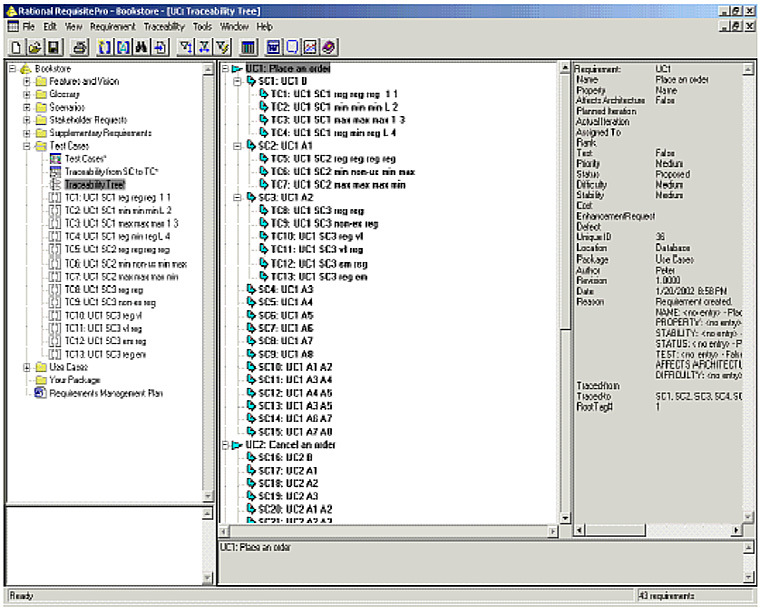Click properties pane horizontal scrollbar thumb
This screenshot has width=760, height=610.
615,530
